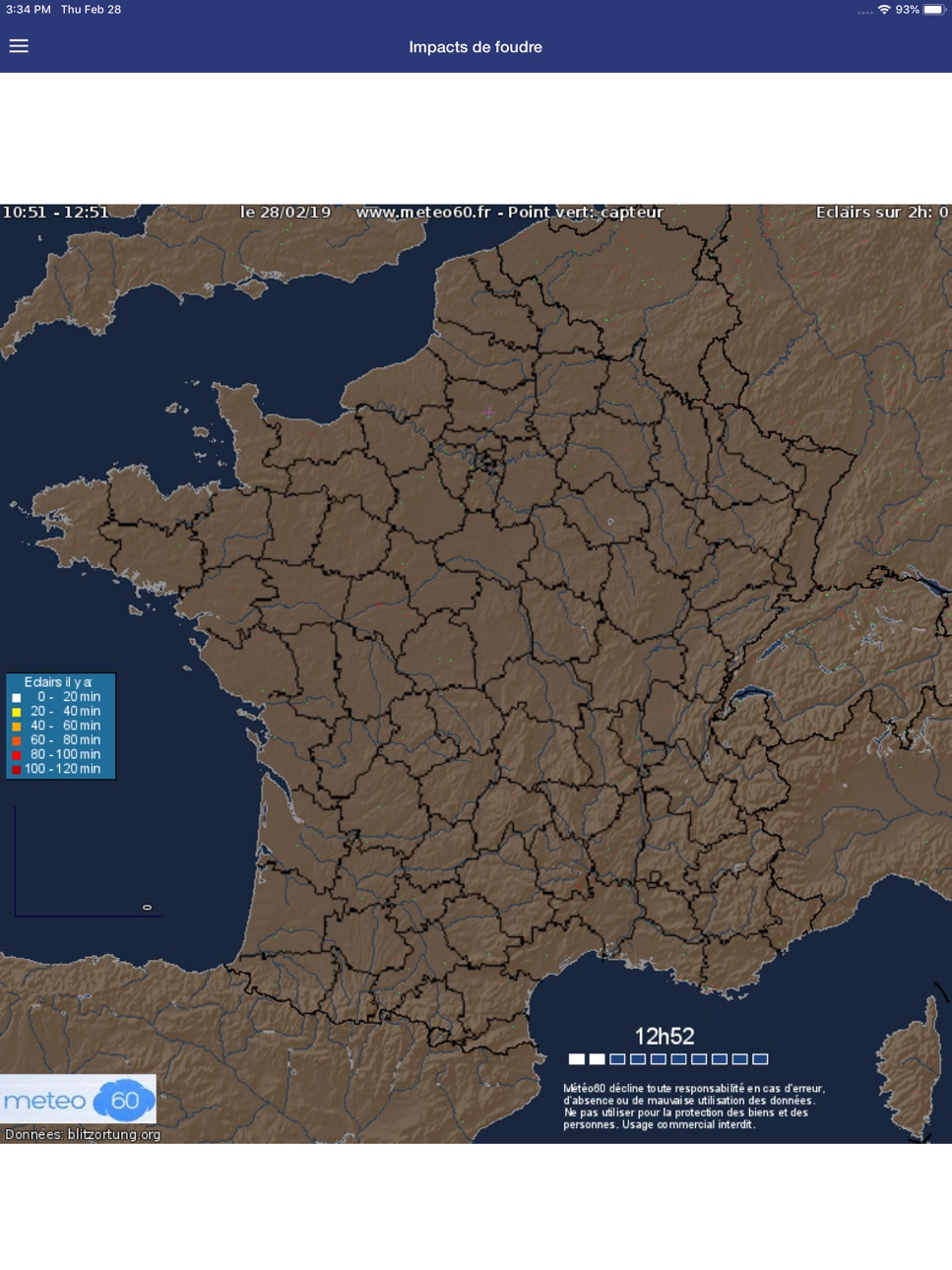Click the yellow 20 - 40 min legend swatch

pos(16,712)
